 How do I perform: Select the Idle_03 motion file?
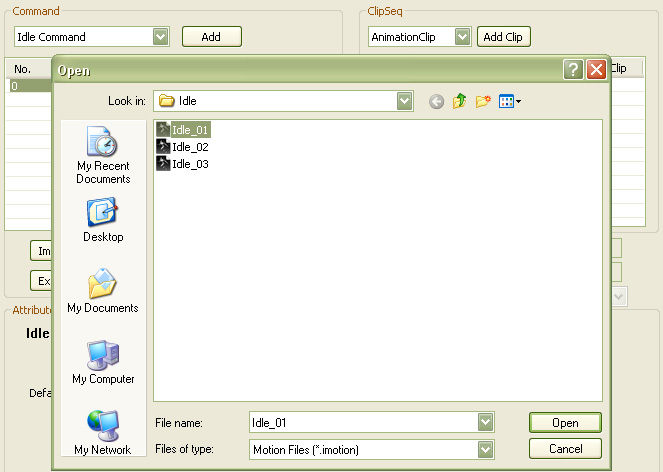pos(189,164)
